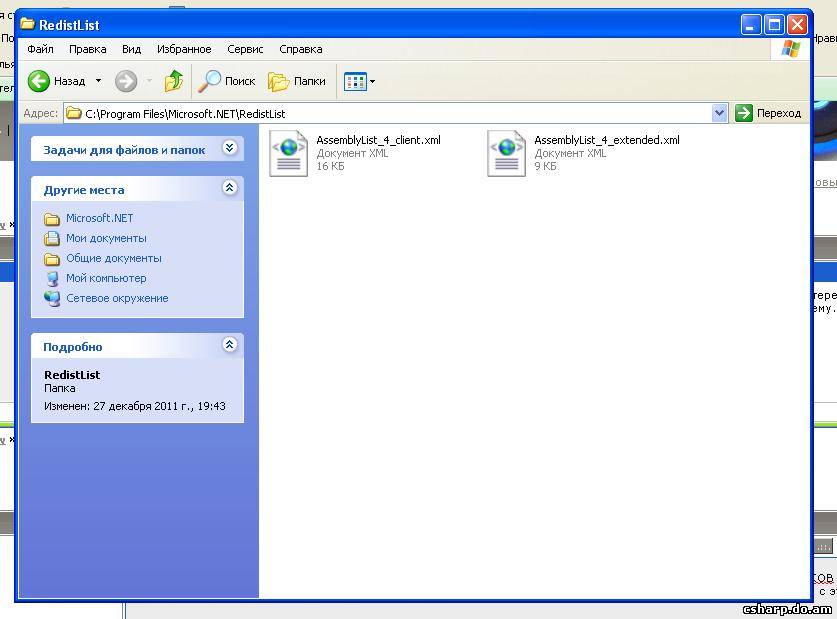Maximize the RedistList window

coord(774,25)
